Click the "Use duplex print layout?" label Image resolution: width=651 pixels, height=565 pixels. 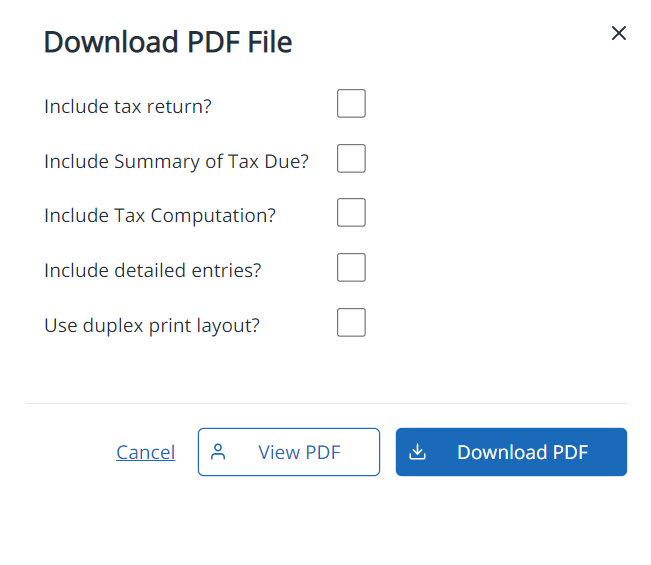tap(152, 325)
